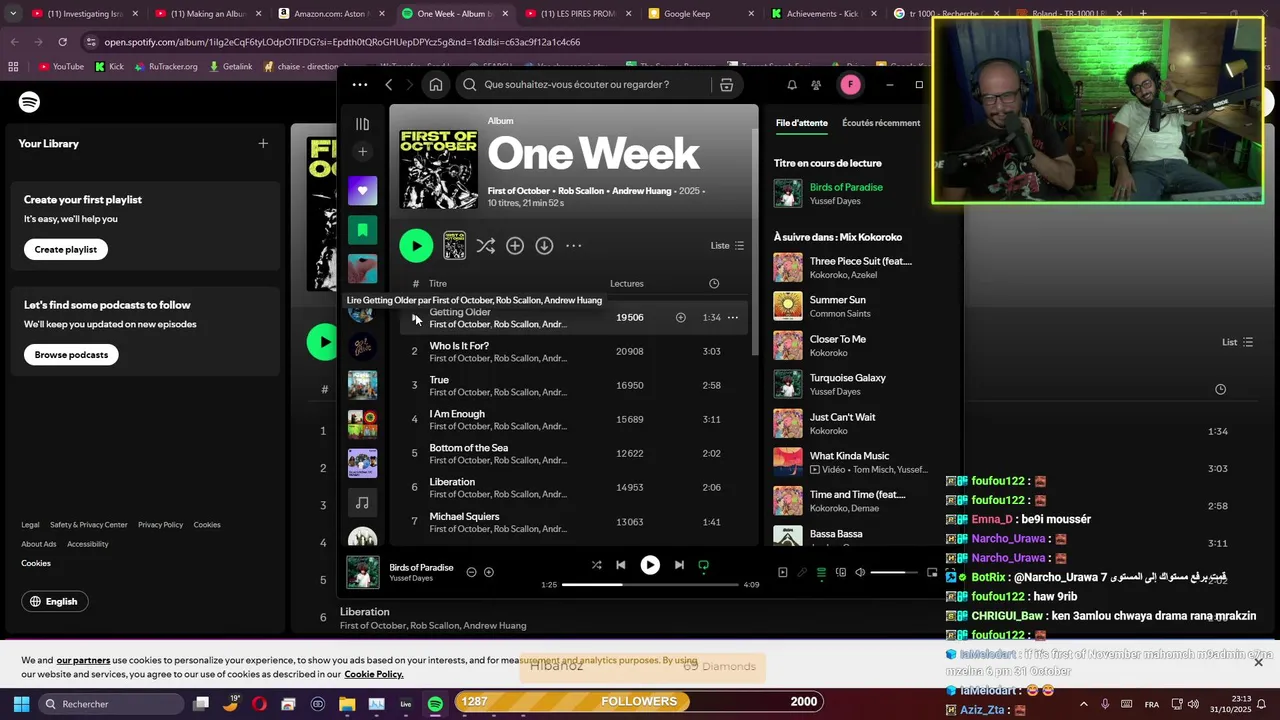Click the plus create button in the Spotify sidebar
This screenshot has width=1280, height=720.
click(362, 152)
